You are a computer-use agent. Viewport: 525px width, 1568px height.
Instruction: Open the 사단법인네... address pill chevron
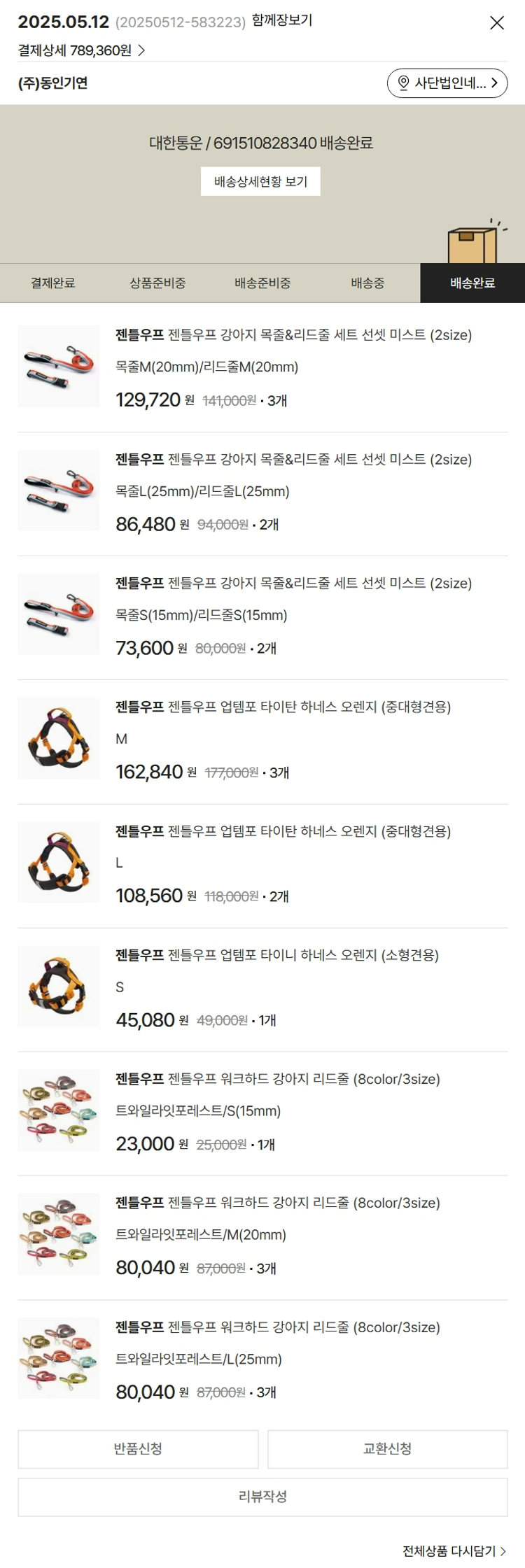tap(495, 83)
